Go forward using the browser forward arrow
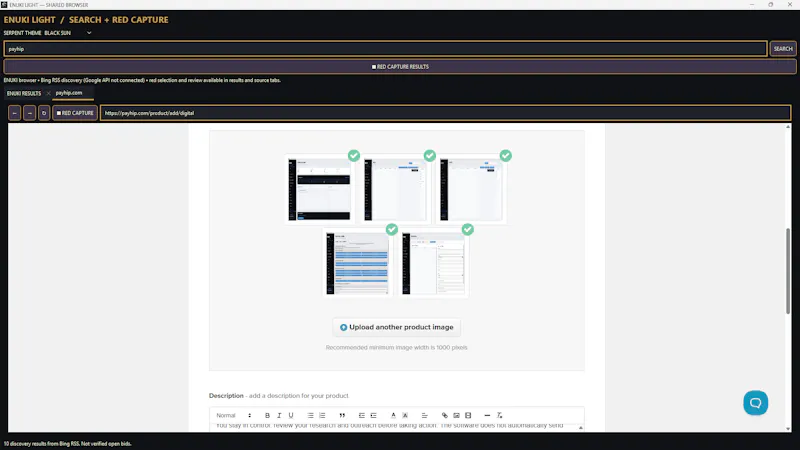The height and width of the screenshot is (450, 800). 30,113
